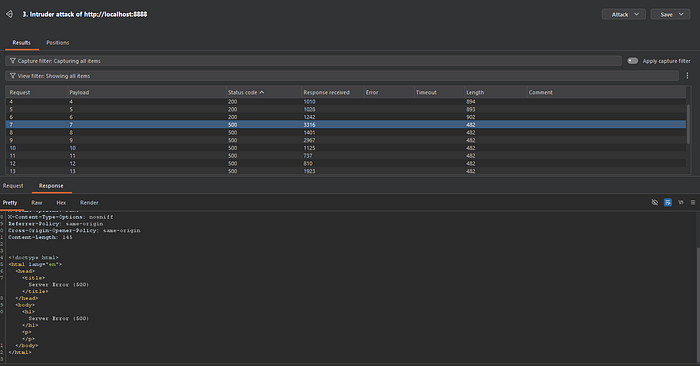Screen dimensions: 700x366
Task: Open the response viewer hamburger menu icon
Action: click(x=693, y=203)
